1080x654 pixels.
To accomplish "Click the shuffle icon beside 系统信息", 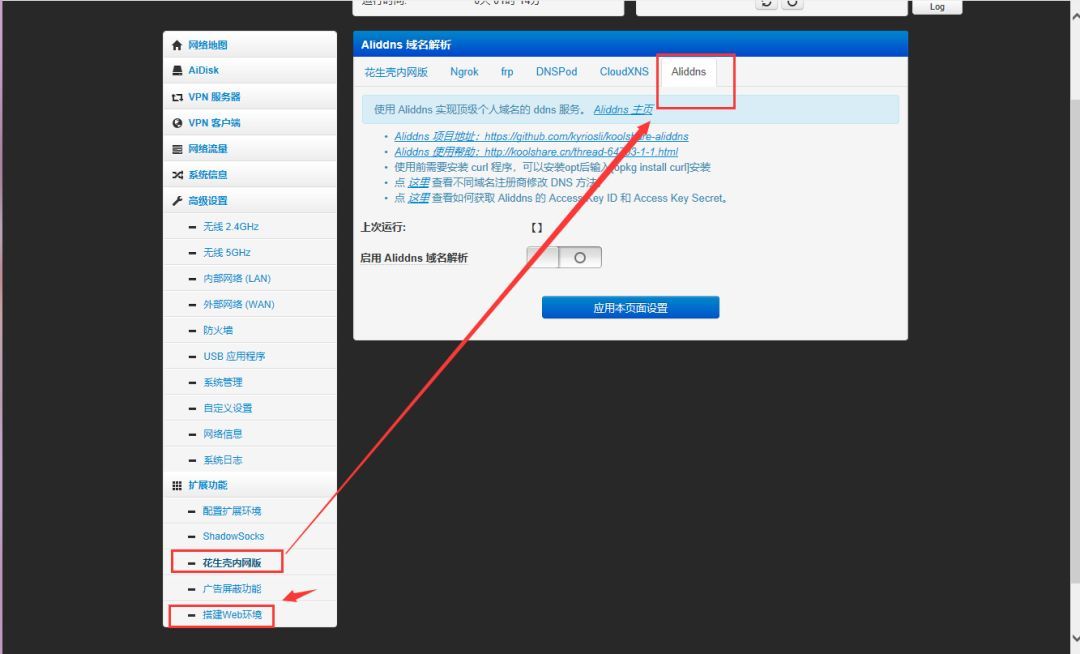I will point(177,175).
